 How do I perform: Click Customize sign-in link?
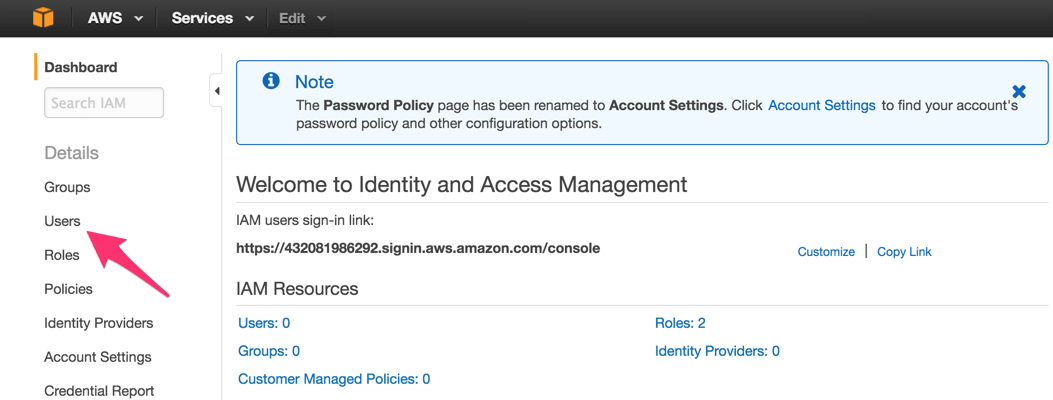pos(826,252)
